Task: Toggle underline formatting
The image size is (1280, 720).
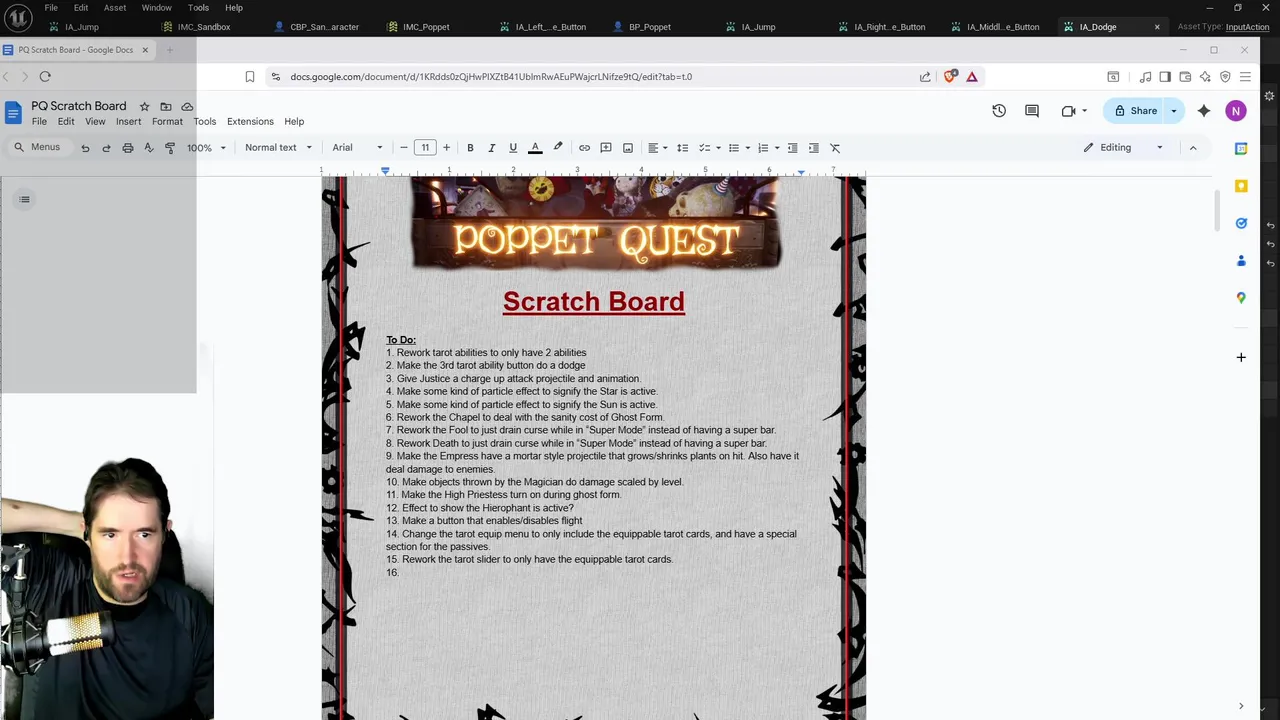Action: [513, 148]
